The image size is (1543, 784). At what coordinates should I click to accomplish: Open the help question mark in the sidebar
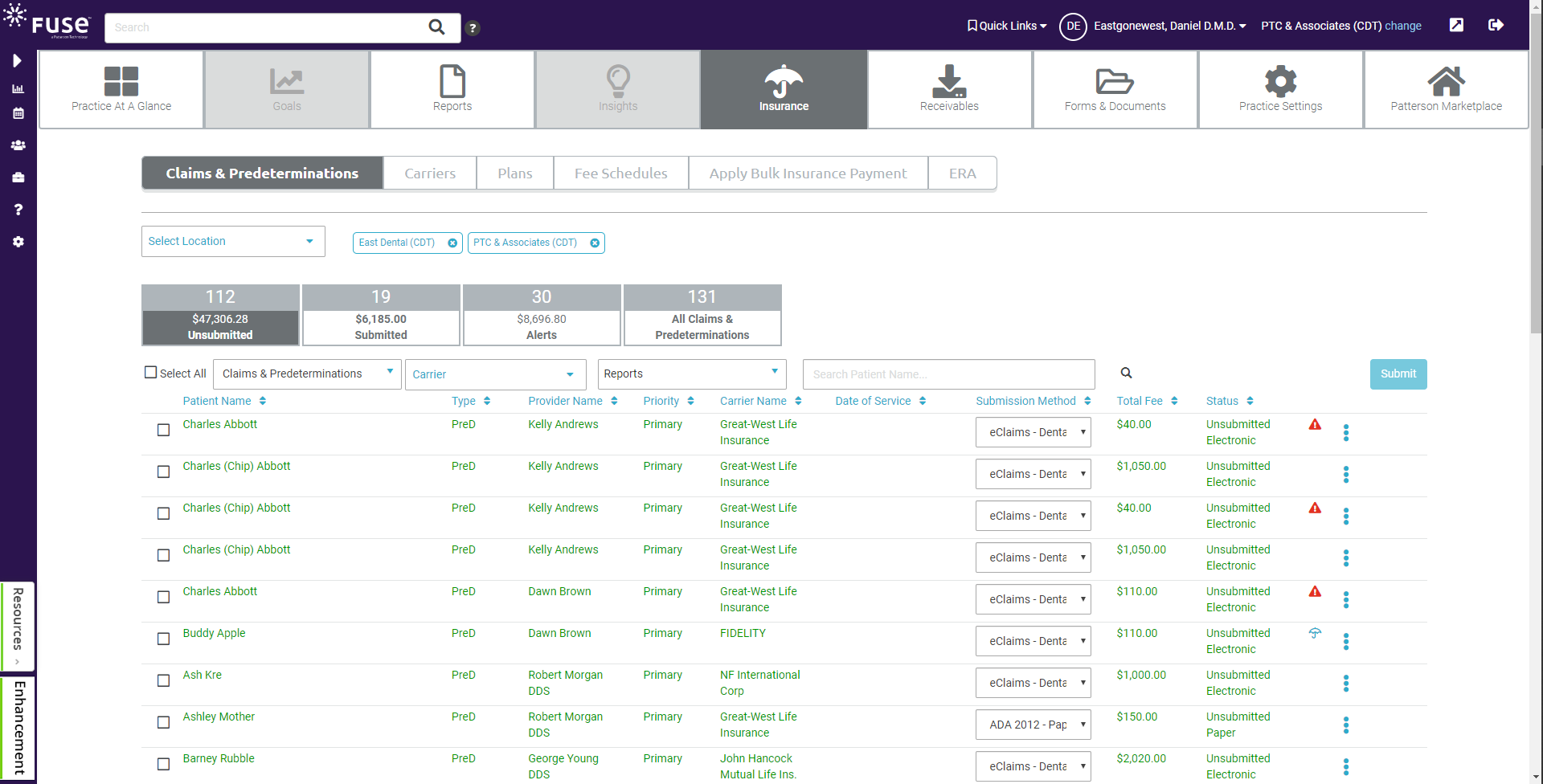[18, 210]
